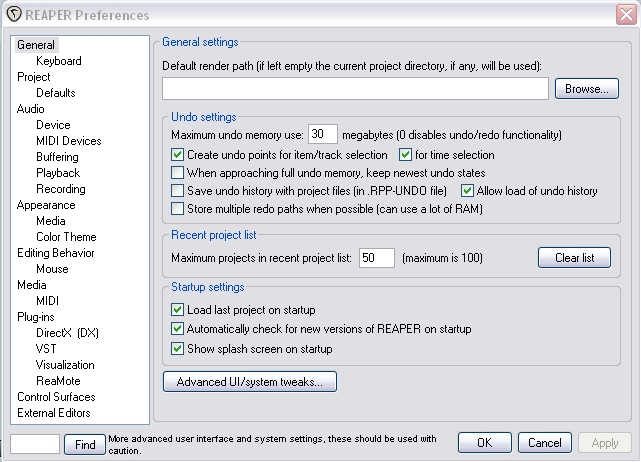Enable storing multiple redo paths

(179, 209)
